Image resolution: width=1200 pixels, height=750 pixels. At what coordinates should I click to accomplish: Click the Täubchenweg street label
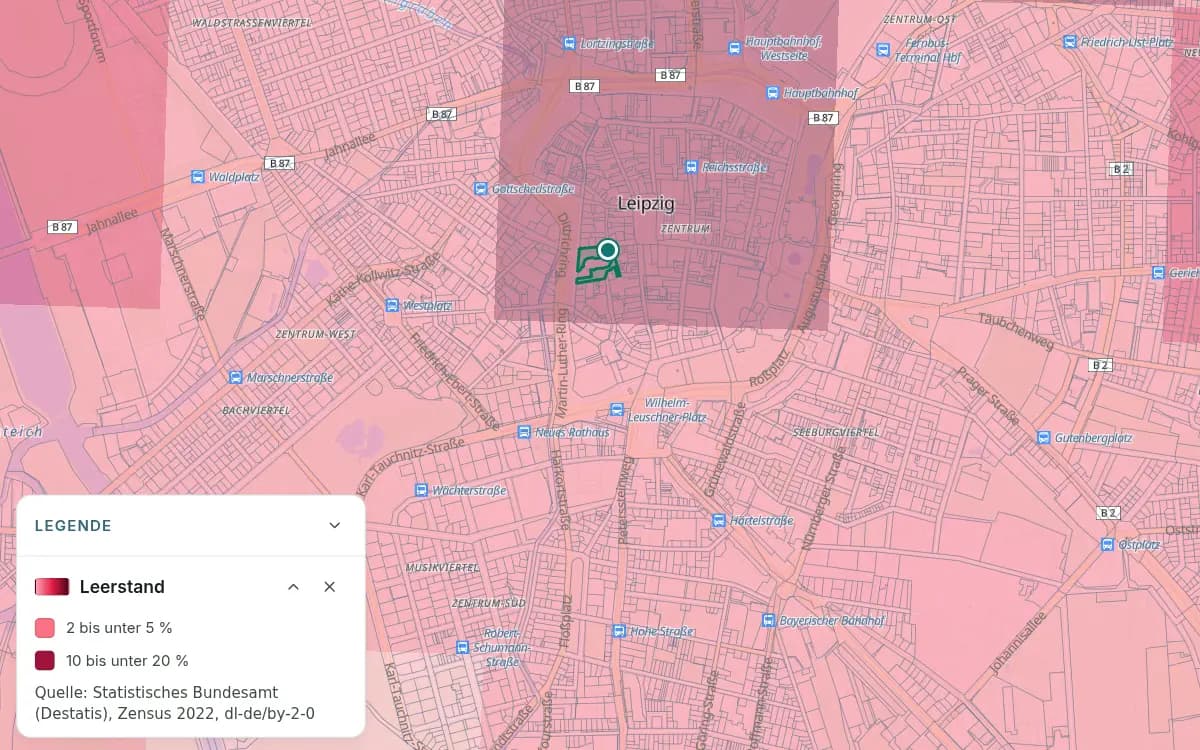tap(1016, 334)
